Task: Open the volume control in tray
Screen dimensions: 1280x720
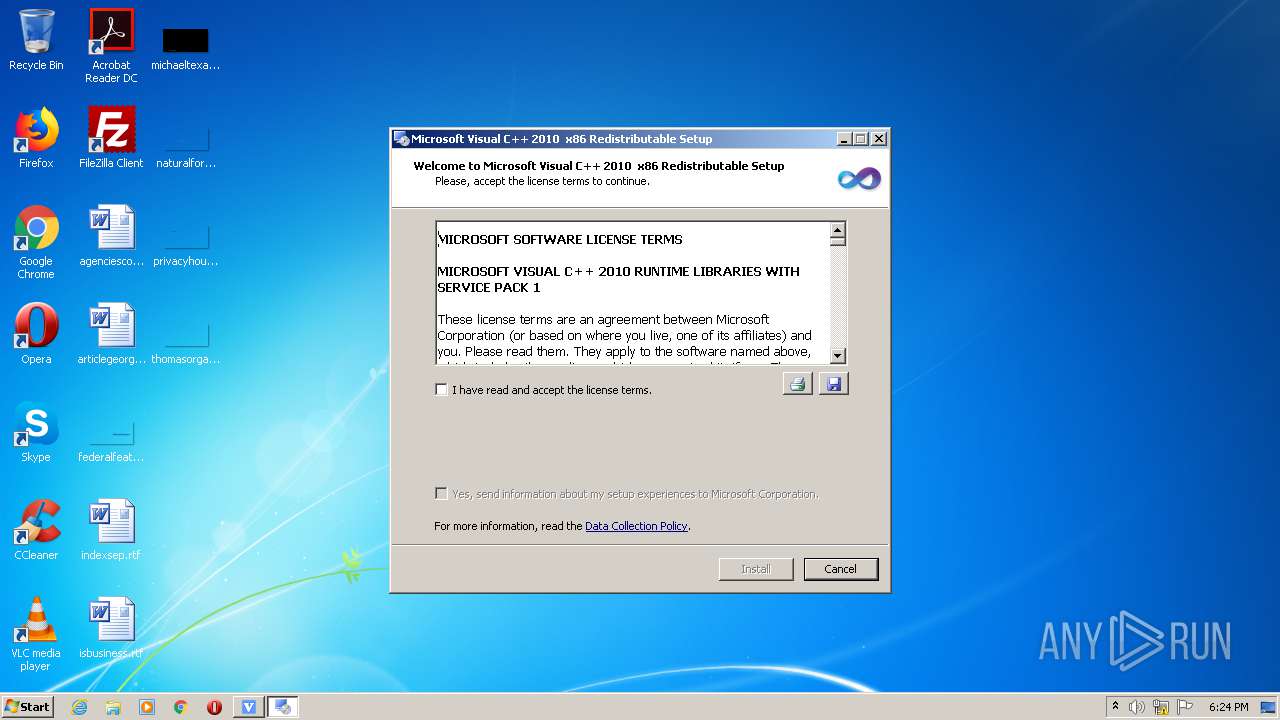Action: coord(1136,707)
